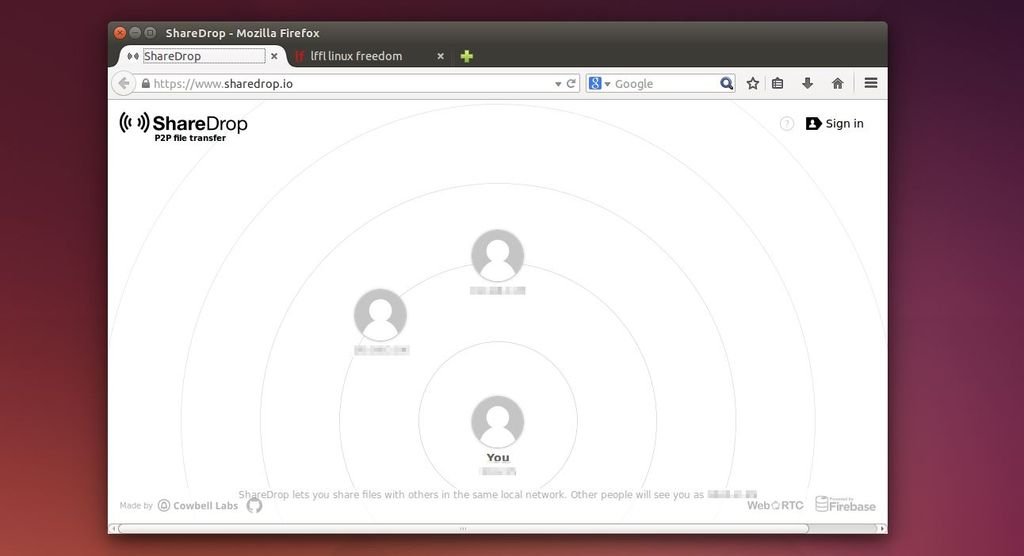The image size is (1024, 556).
Task: Expand the URL bar history dropdown
Action: click(558, 84)
